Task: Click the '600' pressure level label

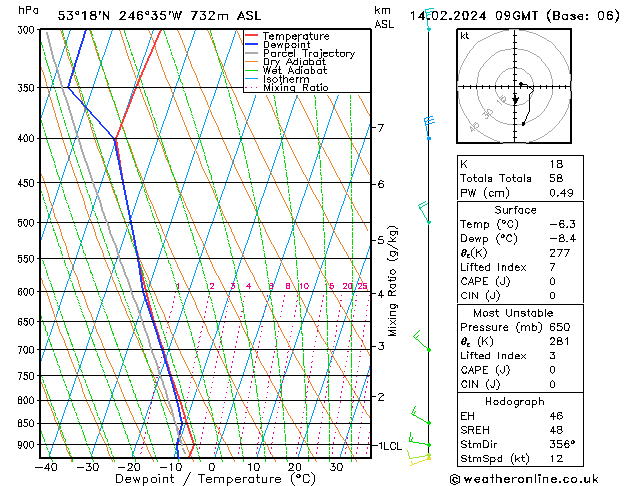Action: [28, 292]
